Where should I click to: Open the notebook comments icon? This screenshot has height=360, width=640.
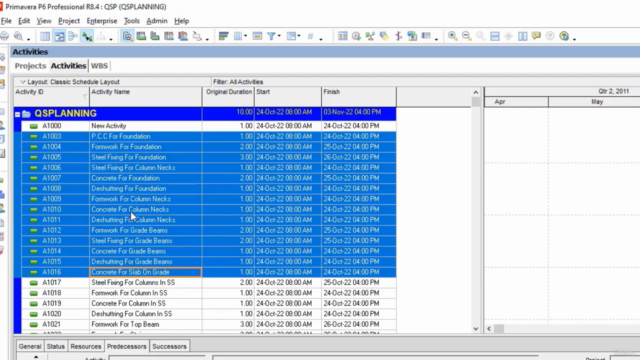coord(536,36)
